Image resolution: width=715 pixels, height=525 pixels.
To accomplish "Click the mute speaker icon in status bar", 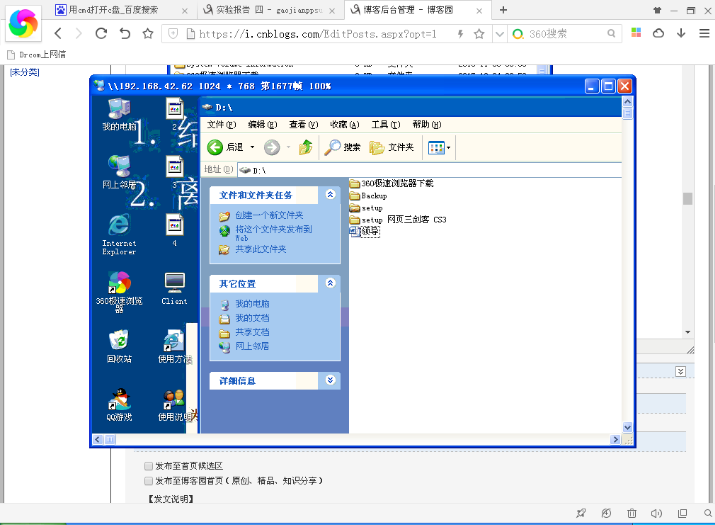I will tap(656, 514).
